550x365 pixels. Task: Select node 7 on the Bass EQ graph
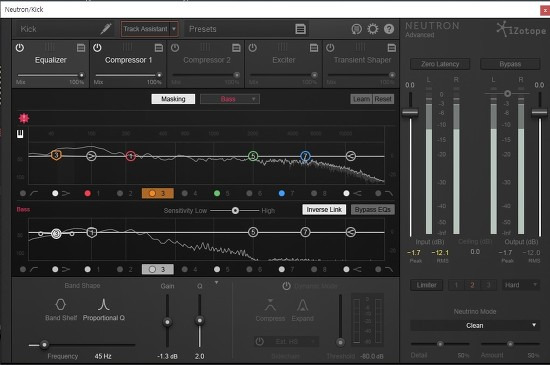tap(306, 232)
